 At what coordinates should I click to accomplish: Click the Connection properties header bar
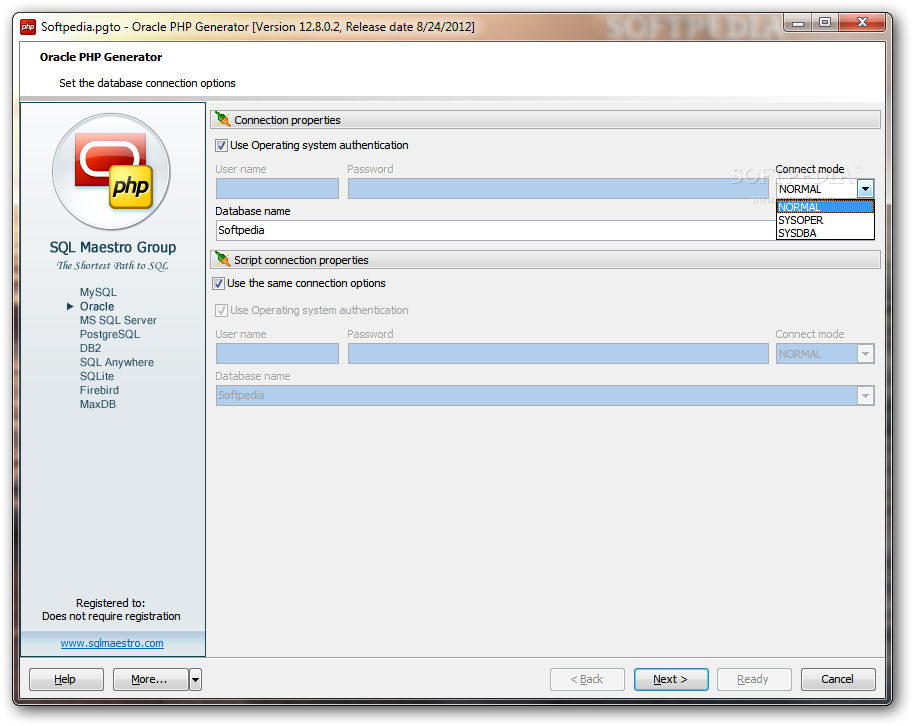point(545,119)
